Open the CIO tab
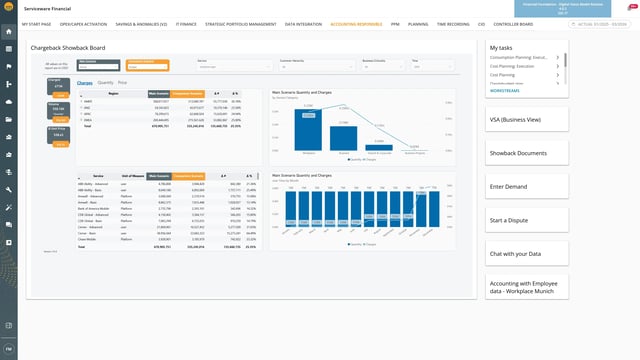640x360 pixels. 482,24
